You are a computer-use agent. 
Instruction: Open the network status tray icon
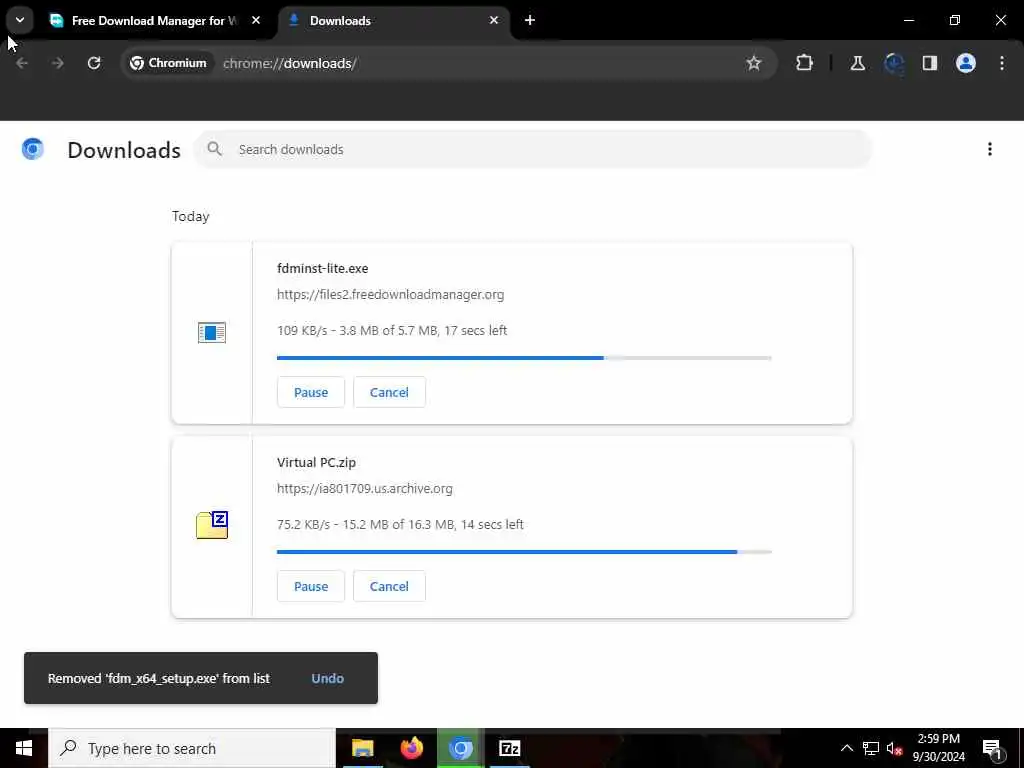tap(871, 748)
